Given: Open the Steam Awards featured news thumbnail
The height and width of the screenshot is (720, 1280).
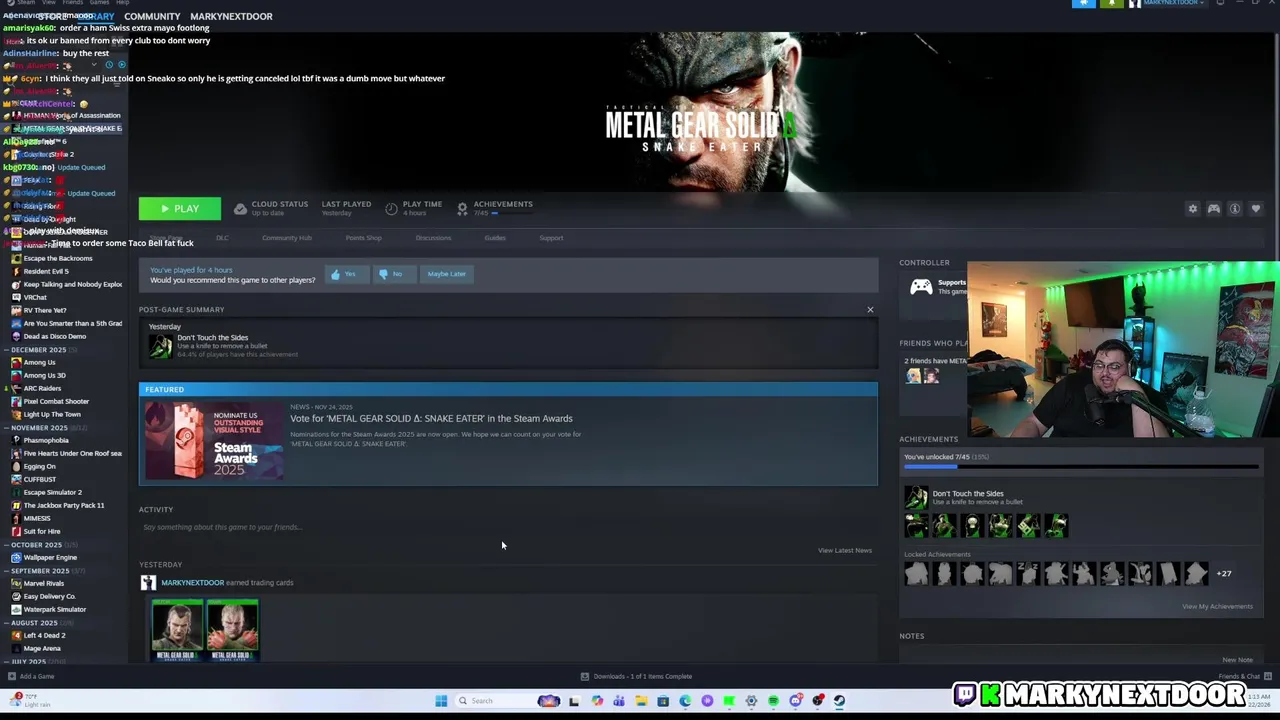Looking at the screenshot, I should click(214, 441).
